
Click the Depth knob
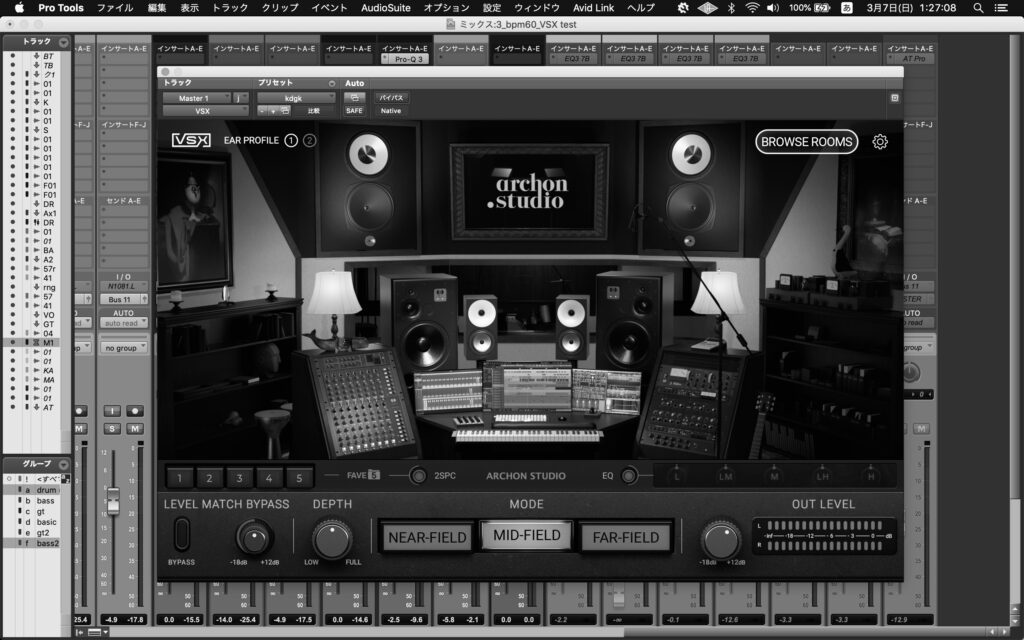(x=332, y=539)
